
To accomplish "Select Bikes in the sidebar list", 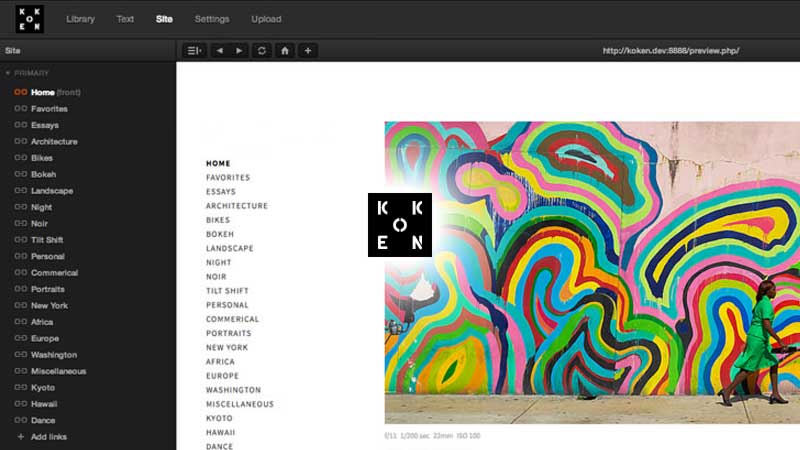I will tap(42, 158).
